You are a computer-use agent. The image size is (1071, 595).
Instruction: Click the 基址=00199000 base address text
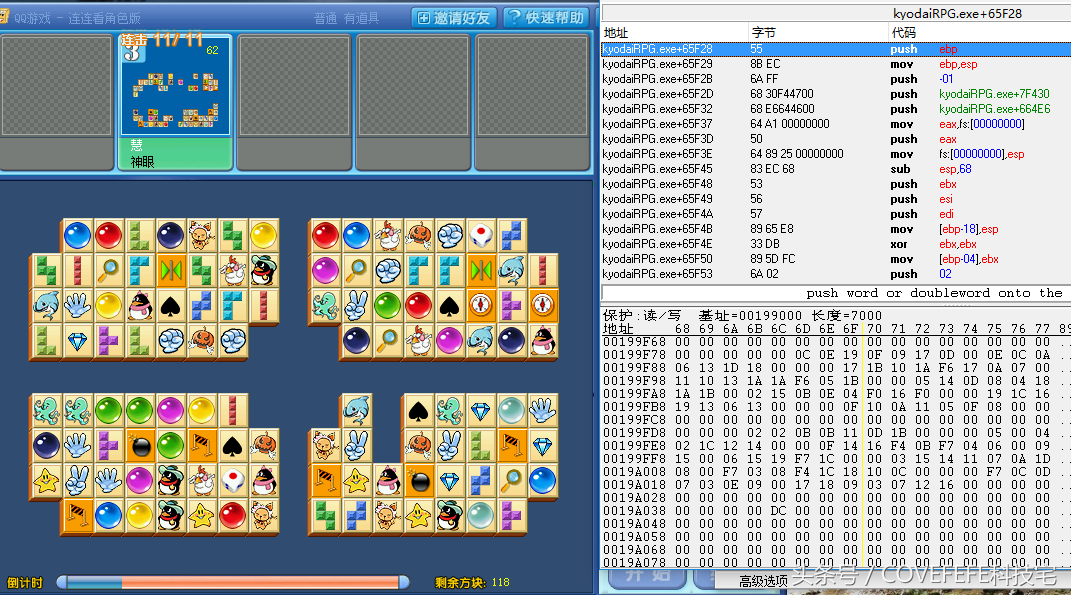[749, 316]
